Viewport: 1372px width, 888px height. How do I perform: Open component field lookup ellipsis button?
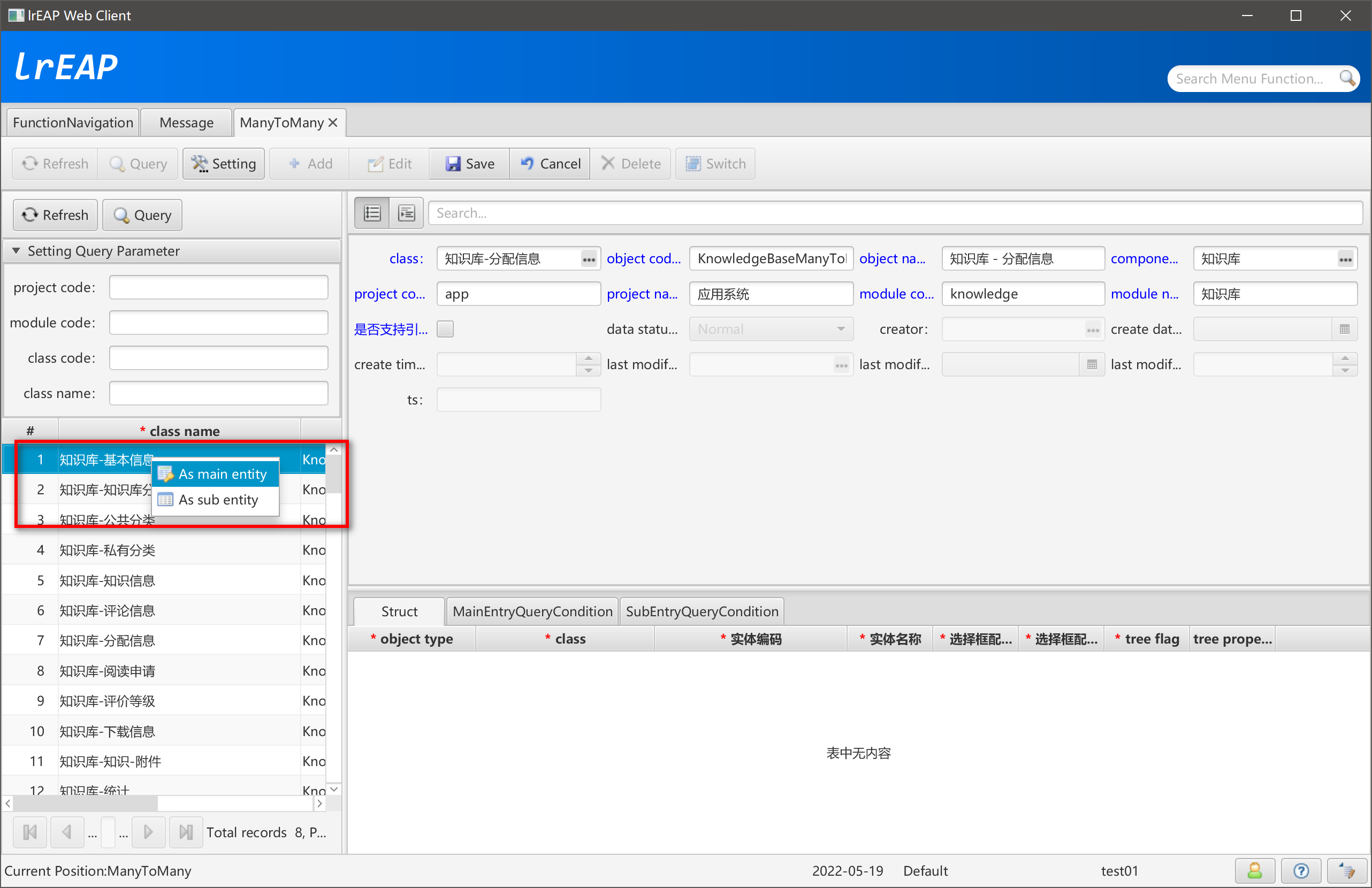pyautogui.click(x=1345, y=259)
